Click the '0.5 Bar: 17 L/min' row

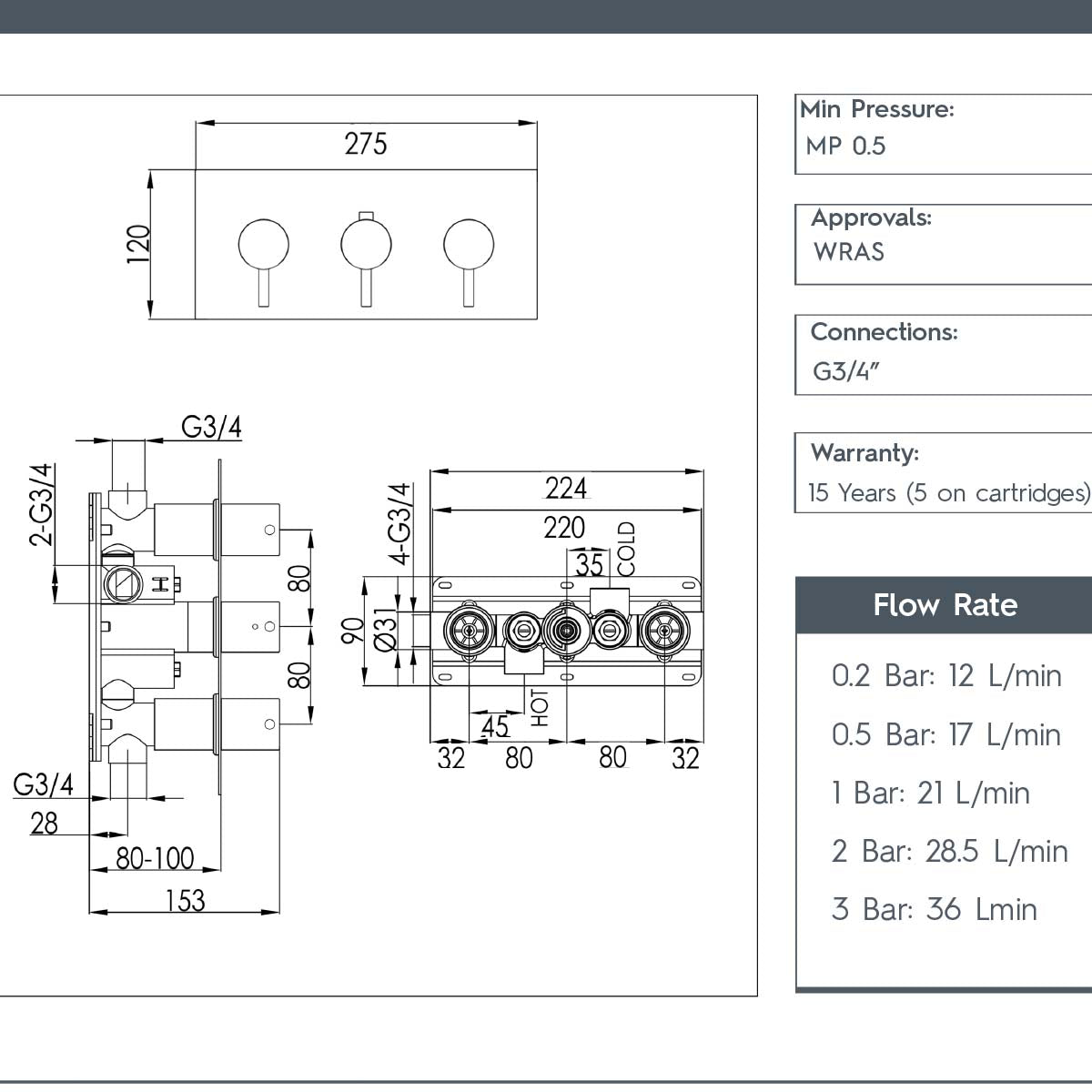pos(946,734)
